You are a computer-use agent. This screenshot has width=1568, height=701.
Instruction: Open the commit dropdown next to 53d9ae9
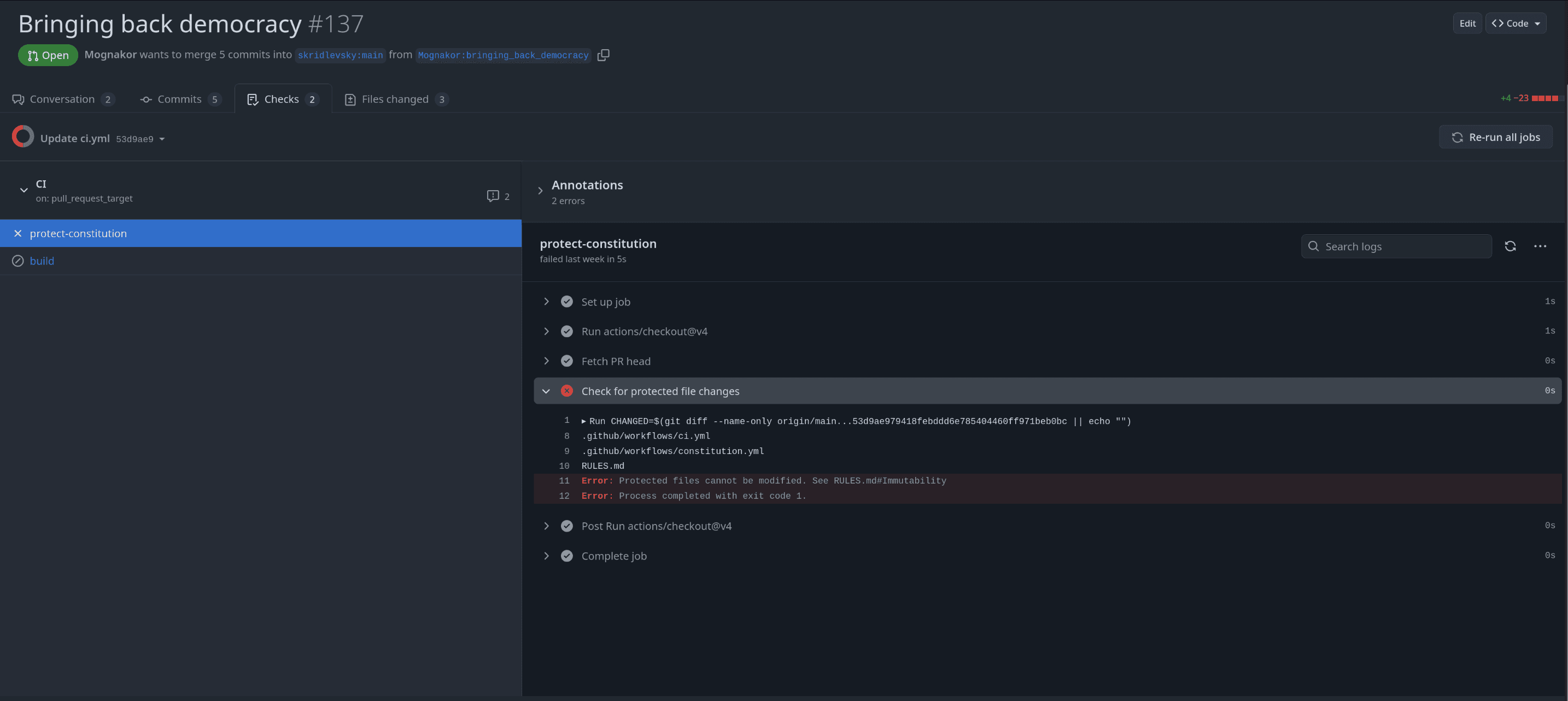pyautogui.click(x=161, y=139)
